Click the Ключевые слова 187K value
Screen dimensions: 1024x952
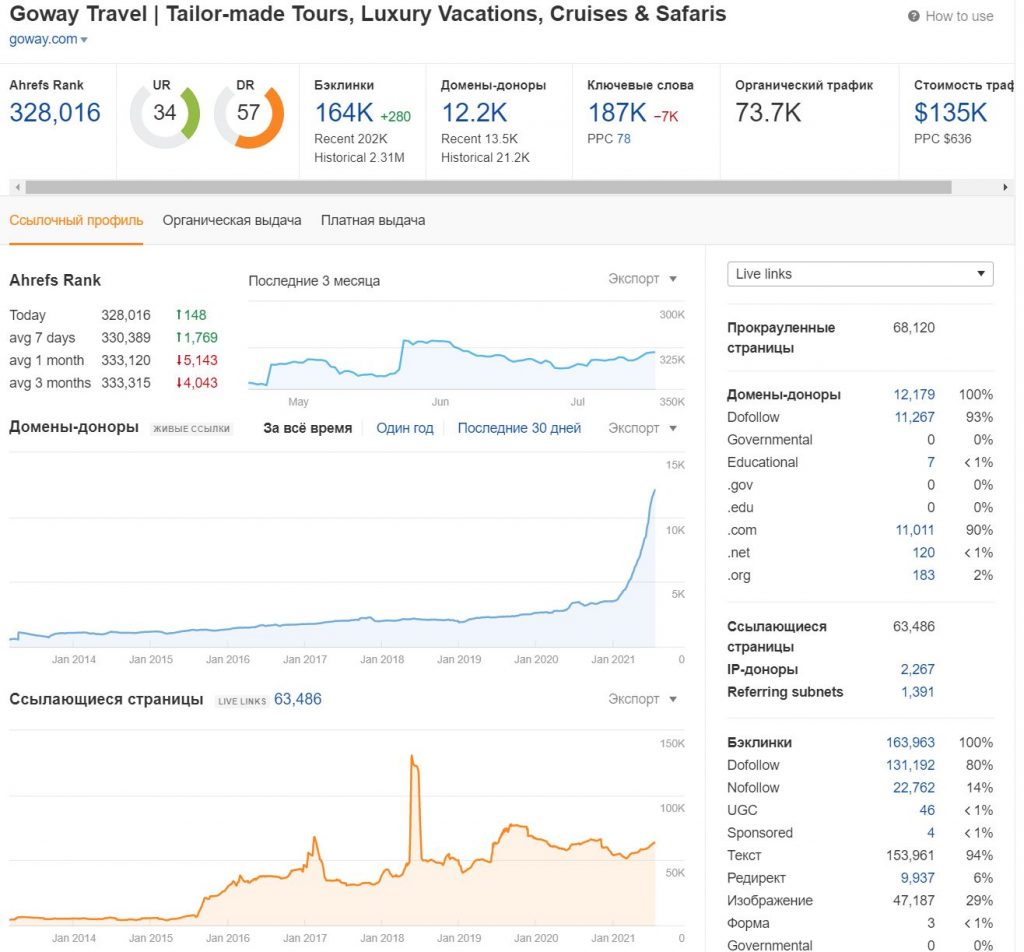click(x=617, y=113)
